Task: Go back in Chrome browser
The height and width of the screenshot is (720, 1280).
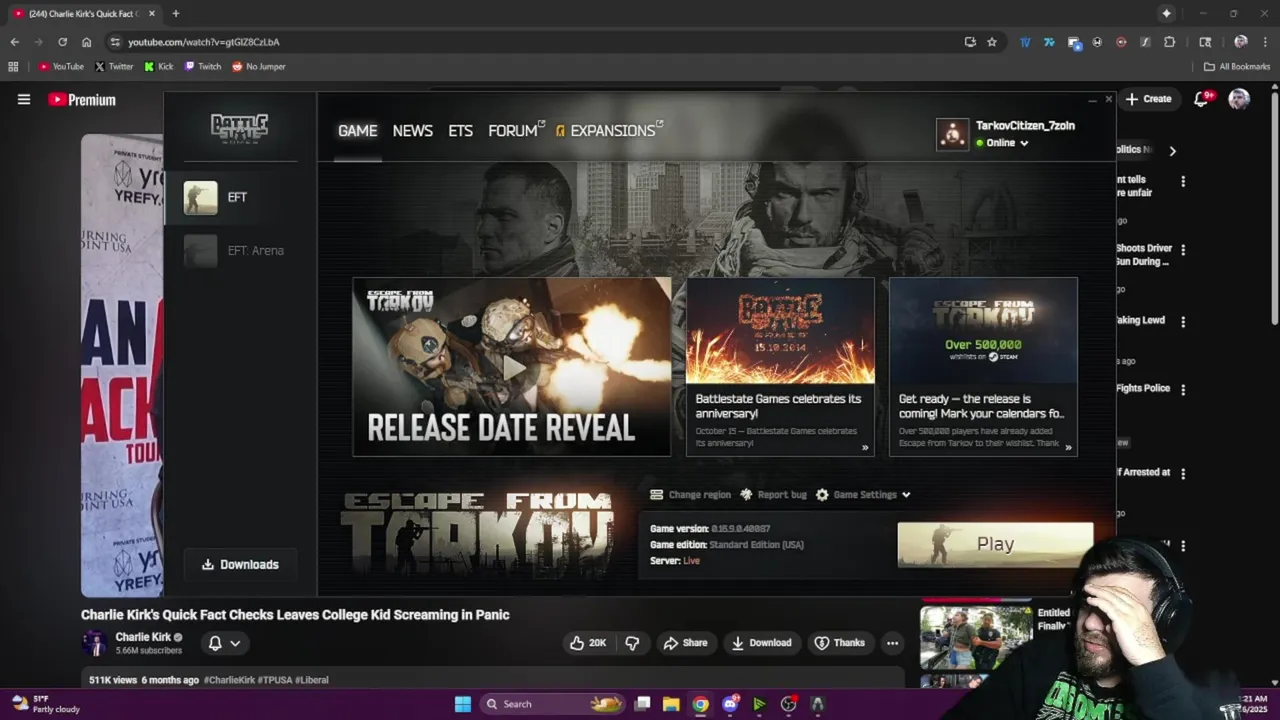Action: pyautogui.click(x=14, y=42)
